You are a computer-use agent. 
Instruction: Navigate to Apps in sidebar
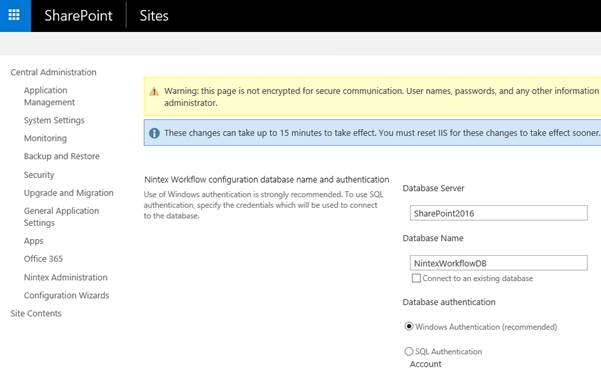[x=34, y=241]
